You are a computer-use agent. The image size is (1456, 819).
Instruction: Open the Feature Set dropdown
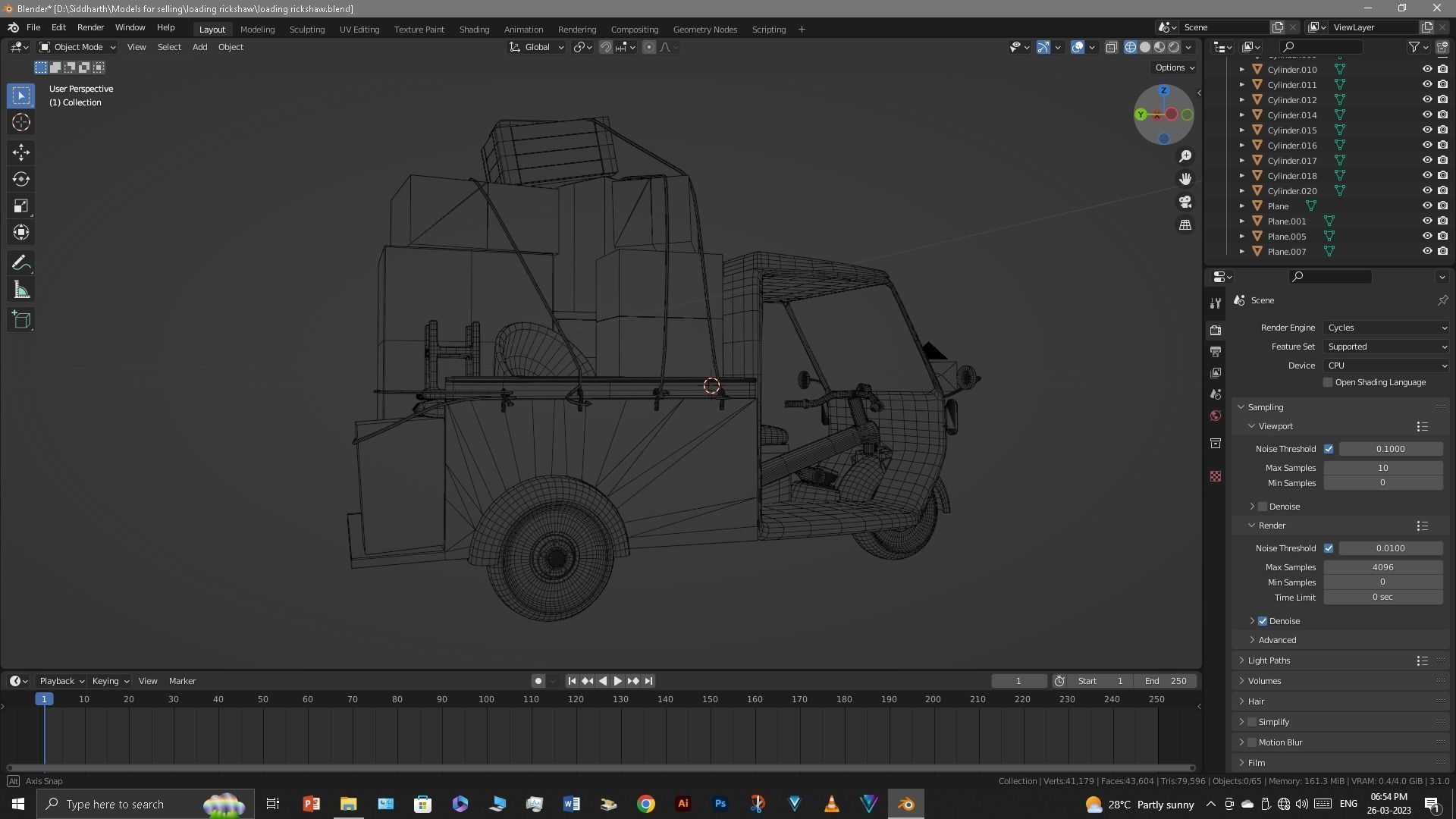point(1386,347)
